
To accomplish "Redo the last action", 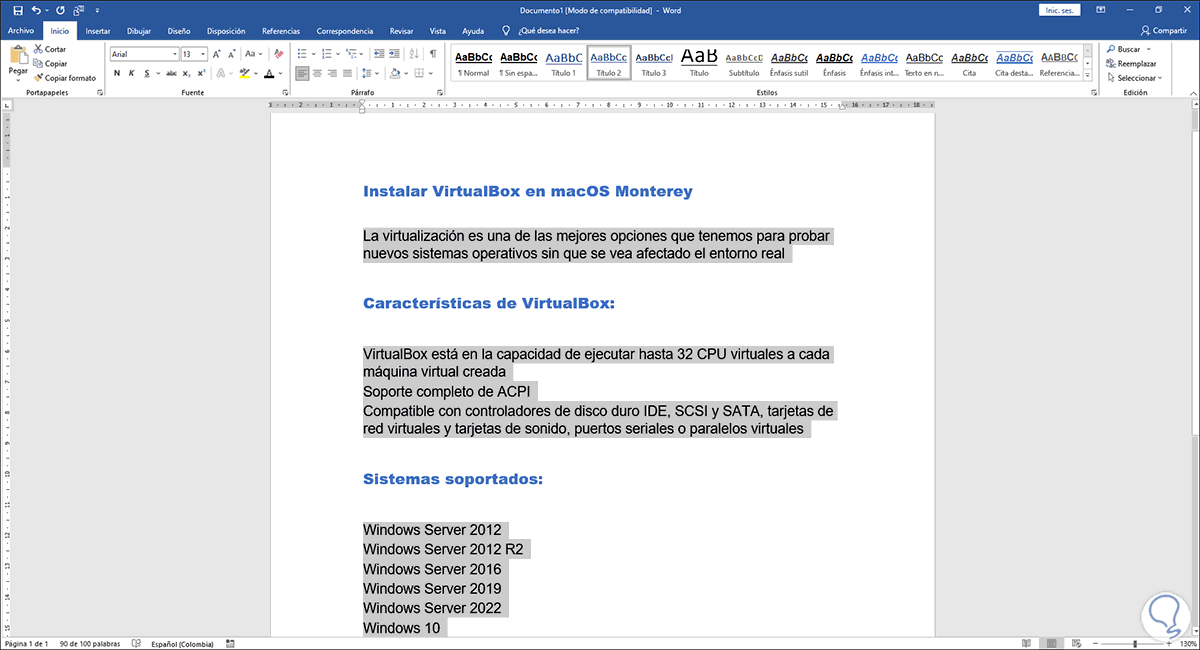I will click(61, 10).
